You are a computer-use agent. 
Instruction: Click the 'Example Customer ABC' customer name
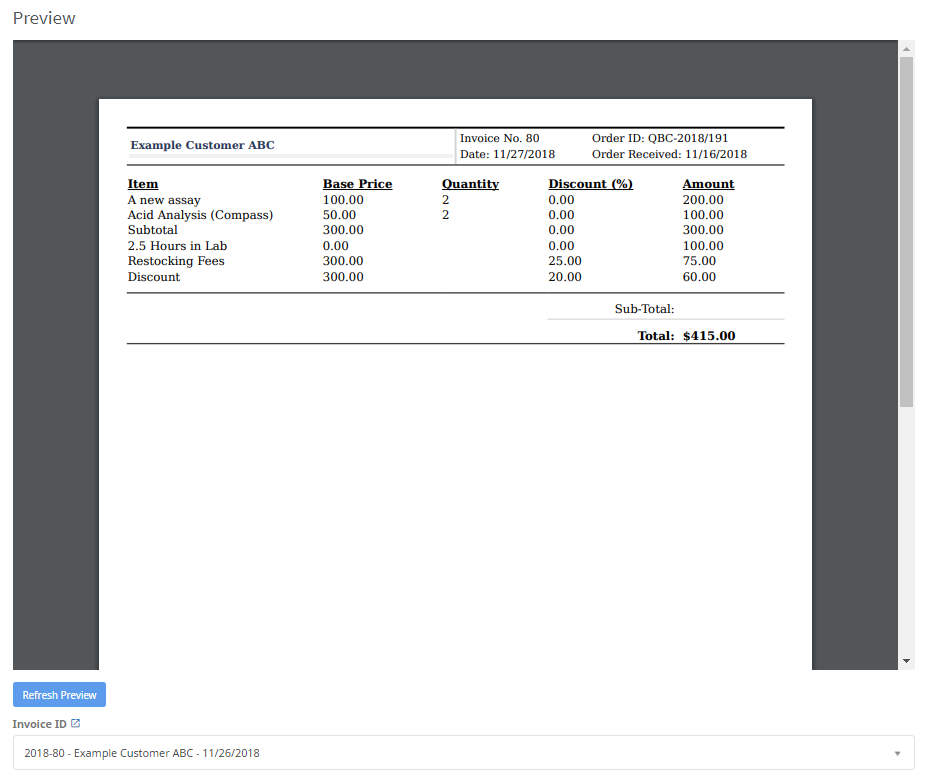(x=203, y=145)
